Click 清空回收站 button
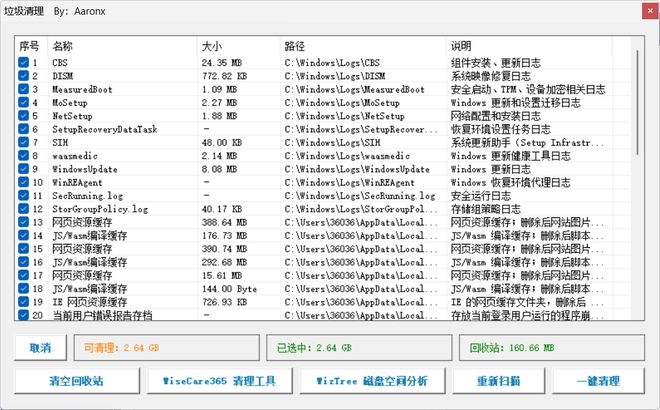660x410 pixels. (x=77, y=381)
